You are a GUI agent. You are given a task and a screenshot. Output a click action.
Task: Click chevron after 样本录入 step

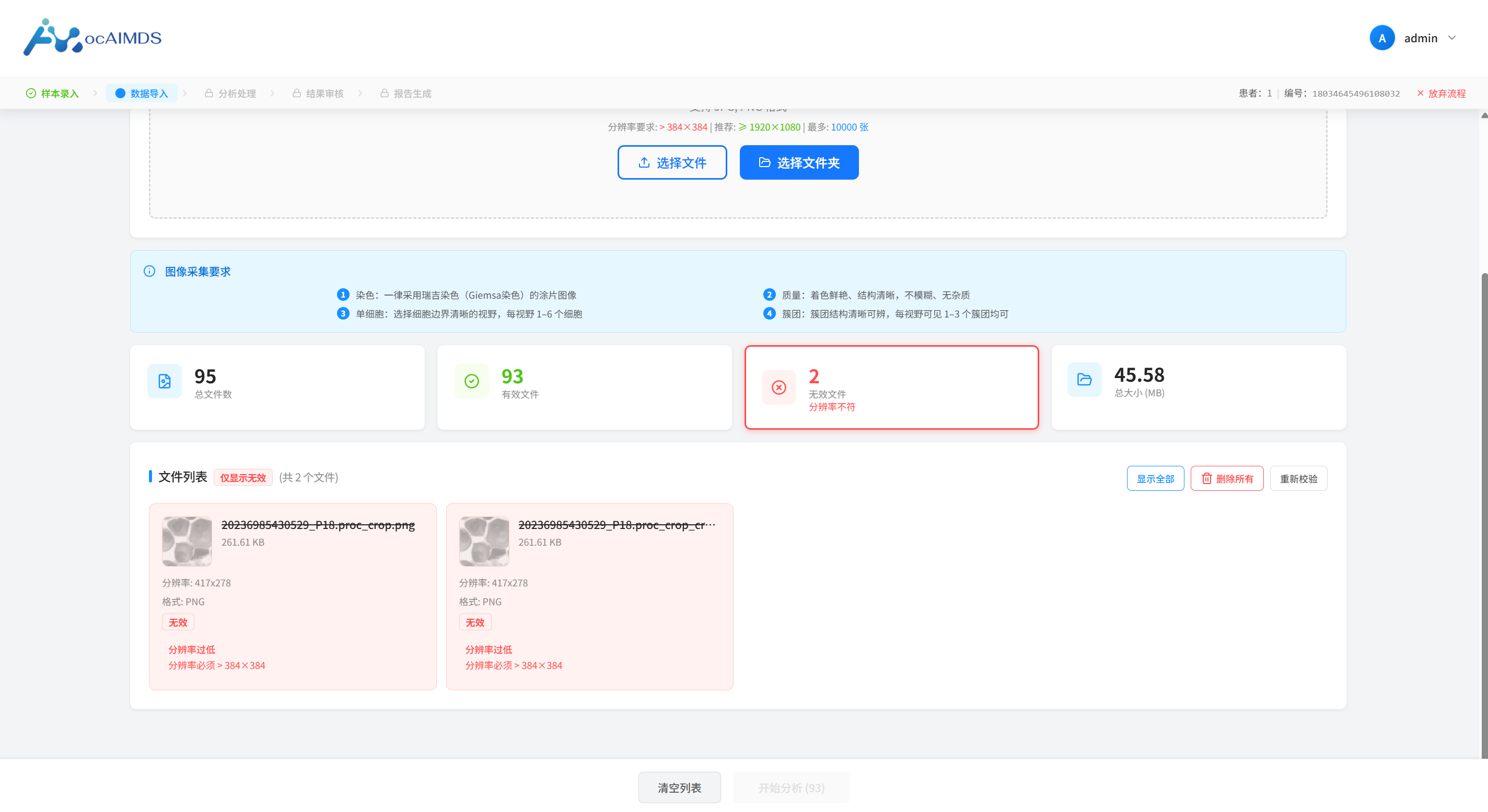95,93
